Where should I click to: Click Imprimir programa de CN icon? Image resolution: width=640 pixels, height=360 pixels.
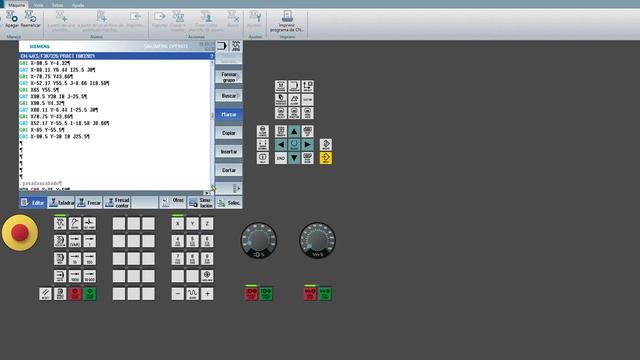(x=287, y=17)
